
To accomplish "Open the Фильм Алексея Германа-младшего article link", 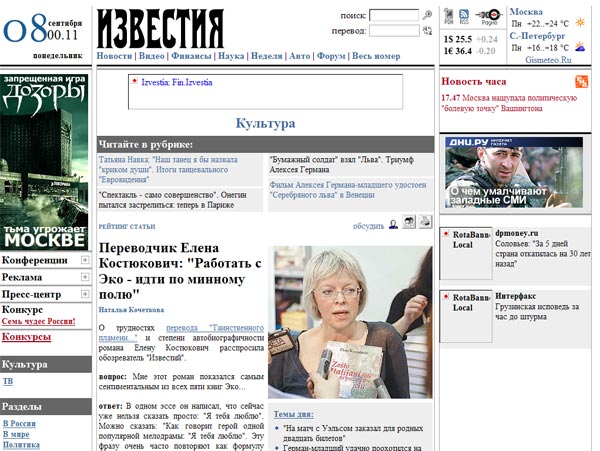I will pyautogui.click(x=348, y=190).
